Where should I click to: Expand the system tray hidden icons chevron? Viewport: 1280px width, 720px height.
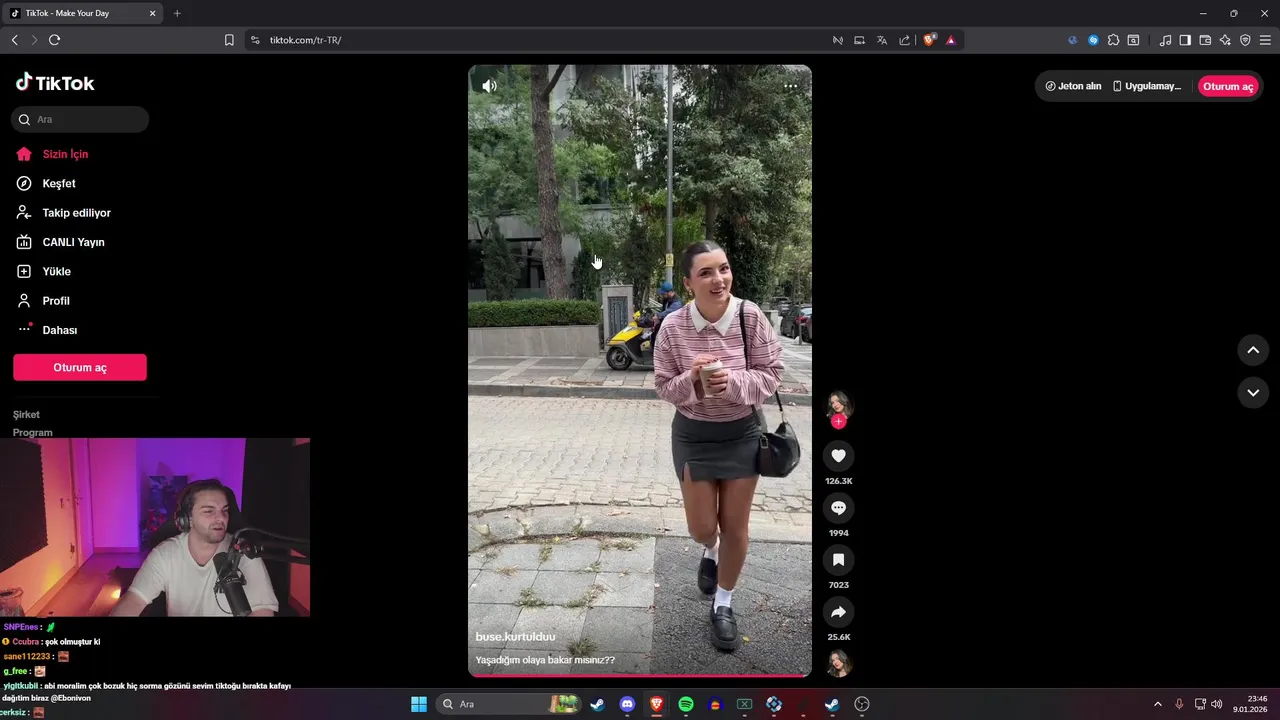tap(1158, 704)
